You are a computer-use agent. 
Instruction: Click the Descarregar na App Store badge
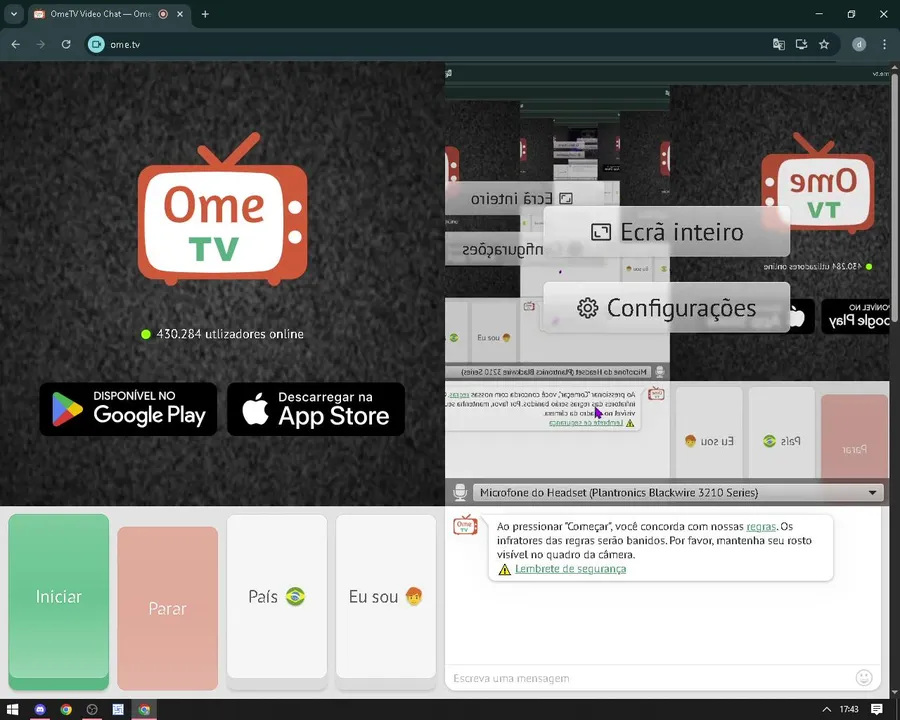[316, 409]
